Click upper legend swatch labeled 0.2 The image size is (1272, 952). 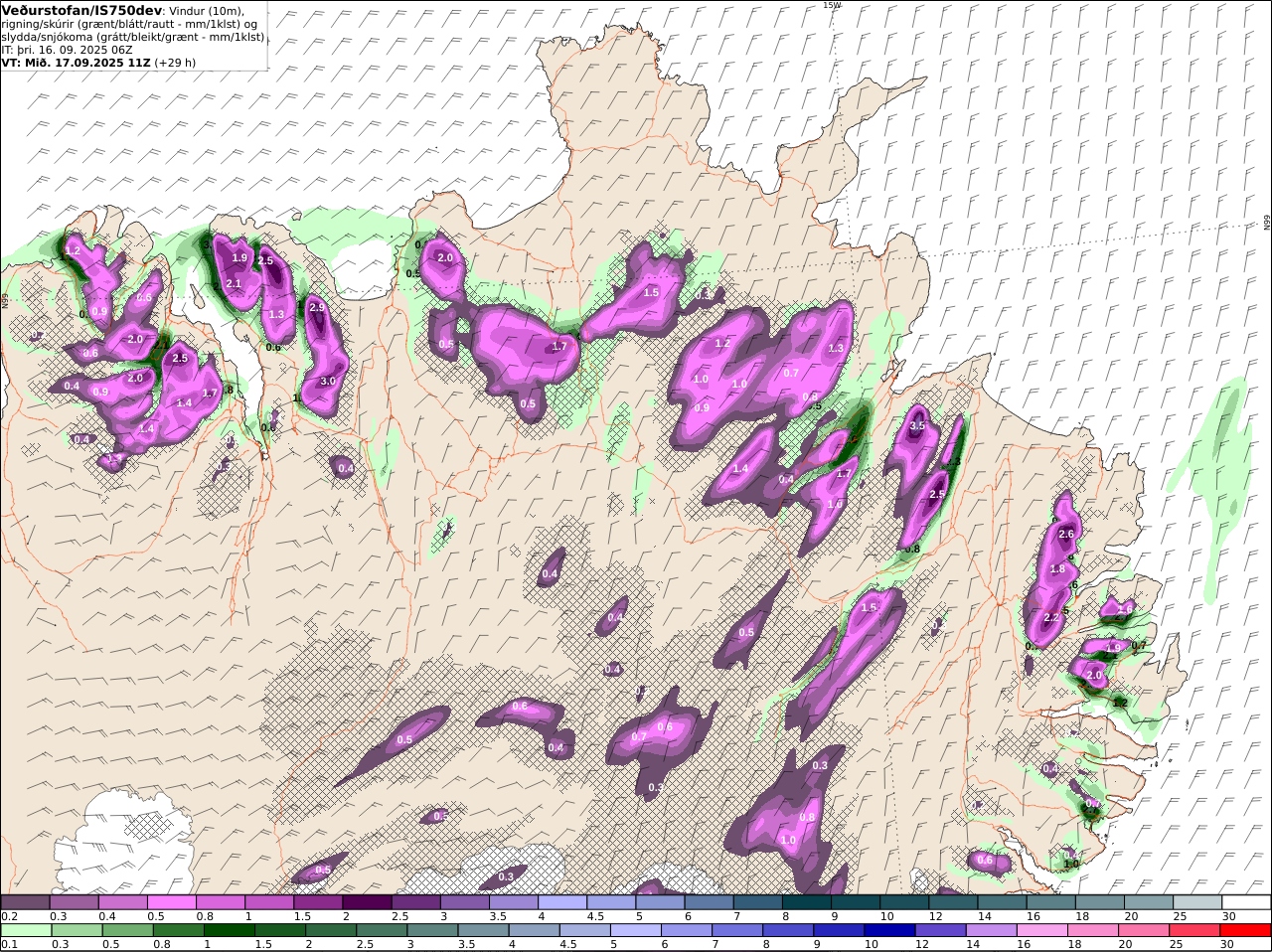pyautogui.click(x=25, y=902)
